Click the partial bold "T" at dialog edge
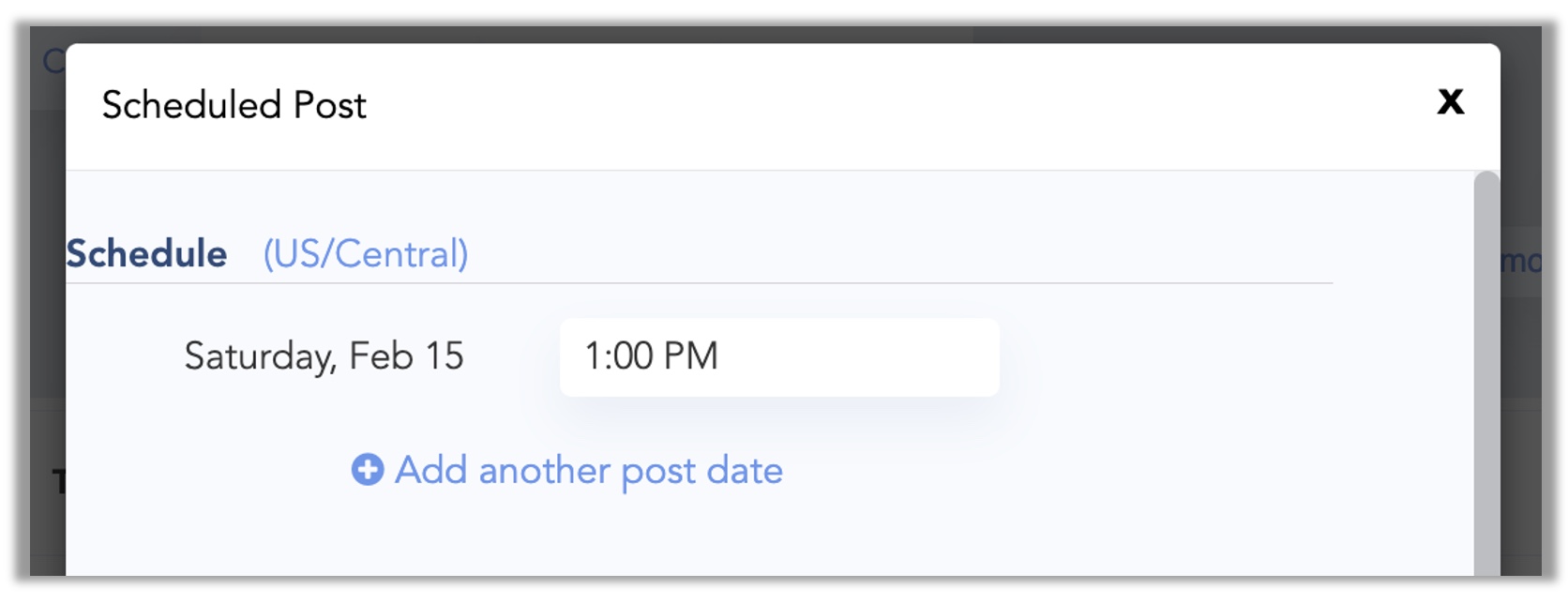The image size is (1568, 604). click(x=59, y=482)
